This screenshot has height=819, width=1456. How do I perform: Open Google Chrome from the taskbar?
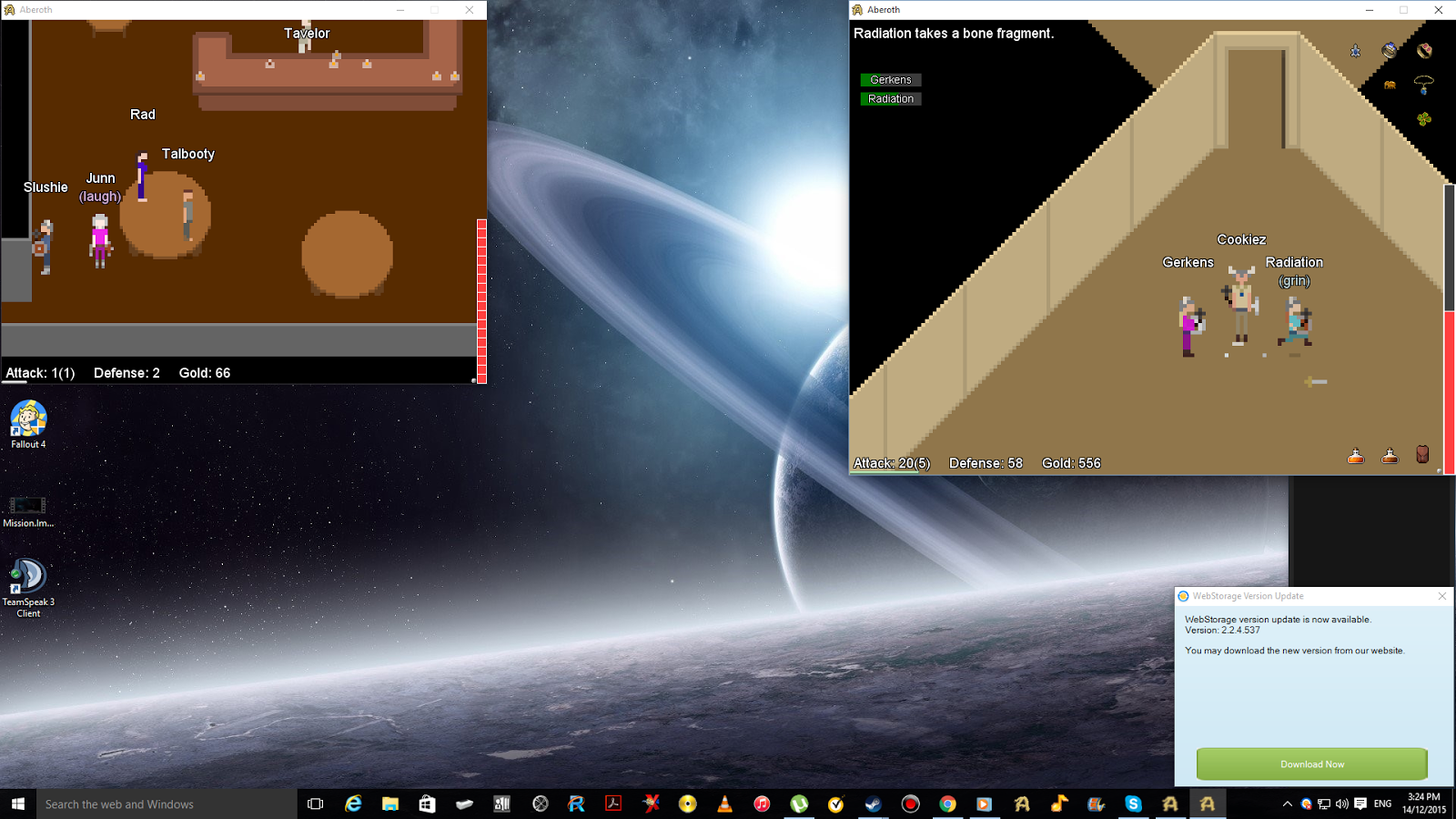click(947, 804)
